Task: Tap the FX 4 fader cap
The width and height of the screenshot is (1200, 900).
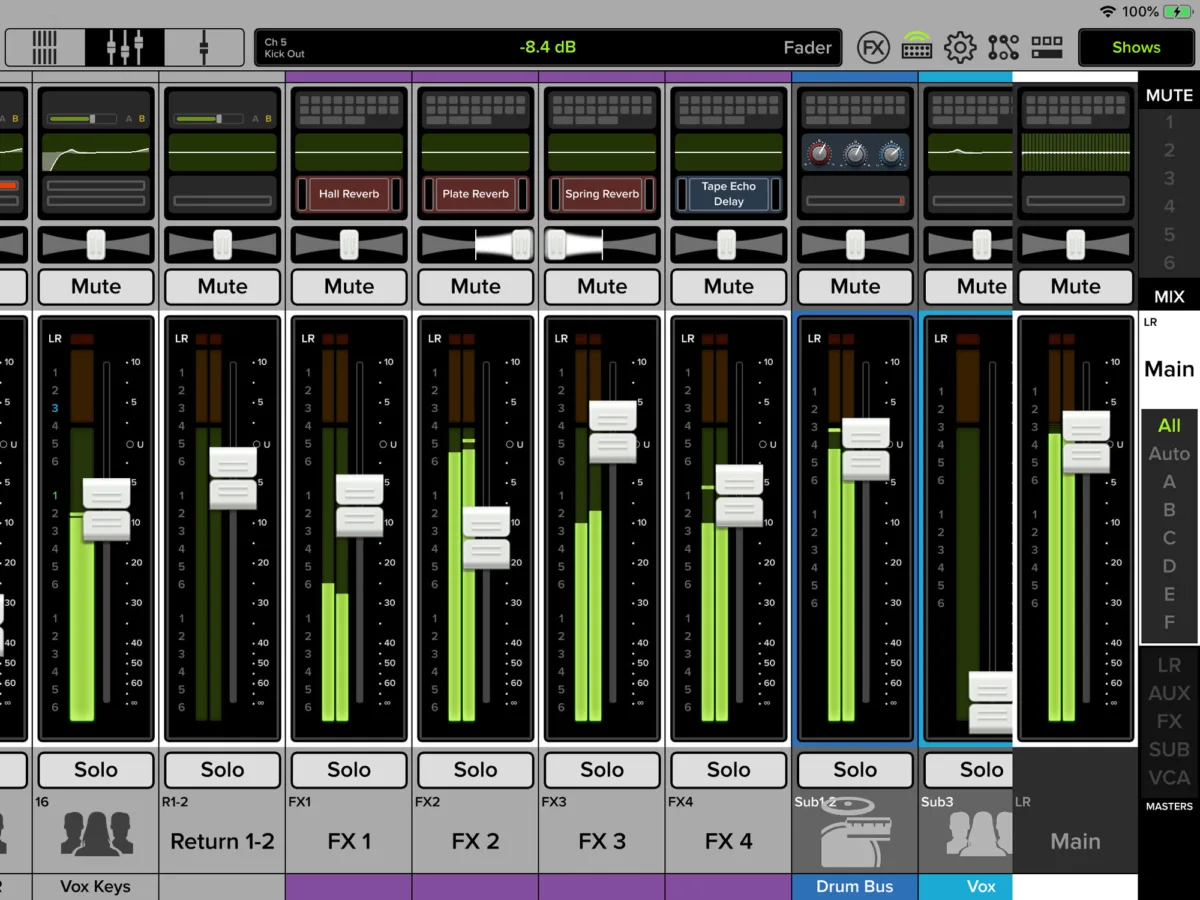Action: (x=739, y=496)
